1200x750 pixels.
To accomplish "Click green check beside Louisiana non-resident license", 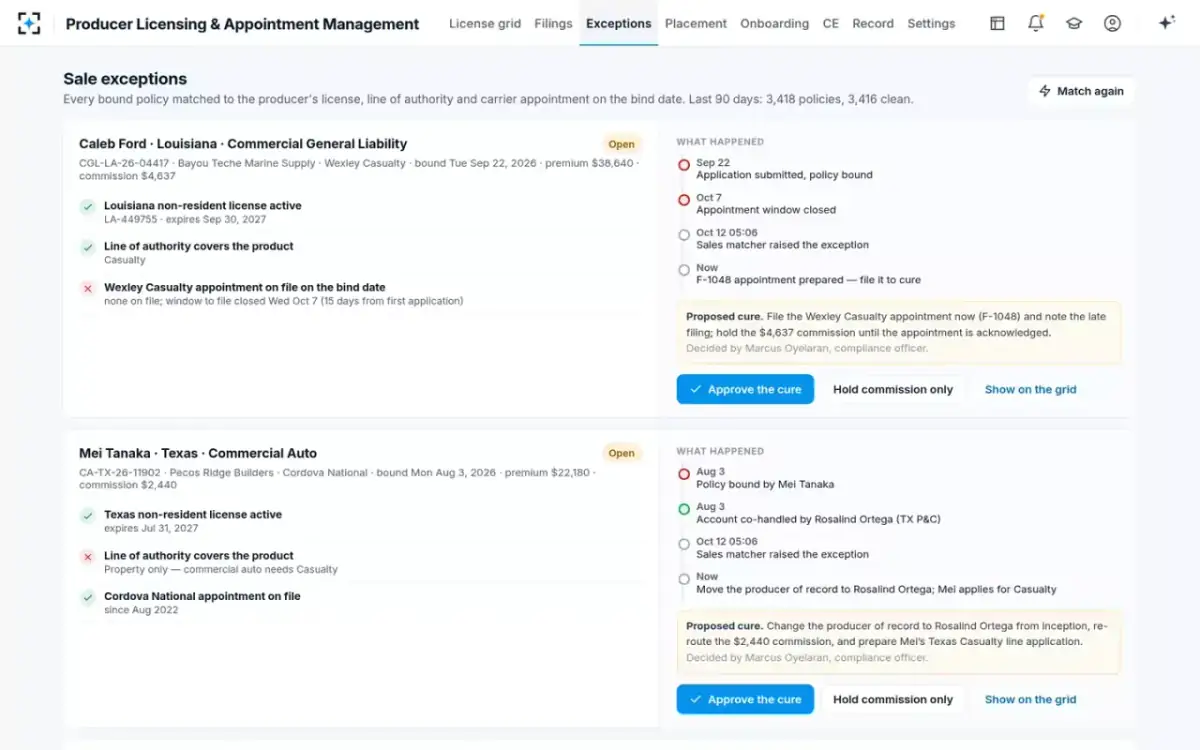I will click(x=88, y=207).
